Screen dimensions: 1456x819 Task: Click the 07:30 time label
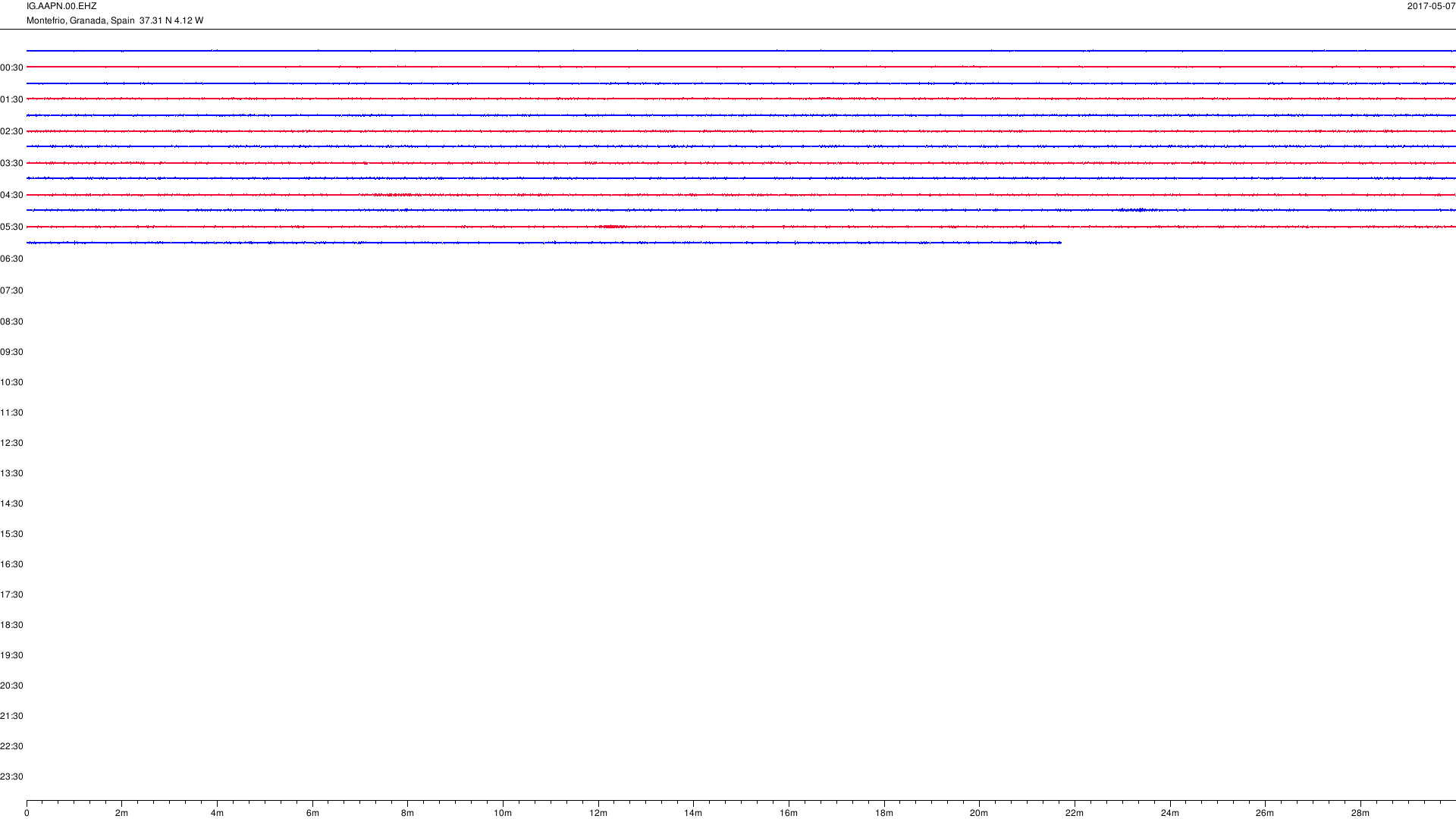point(11,290)
